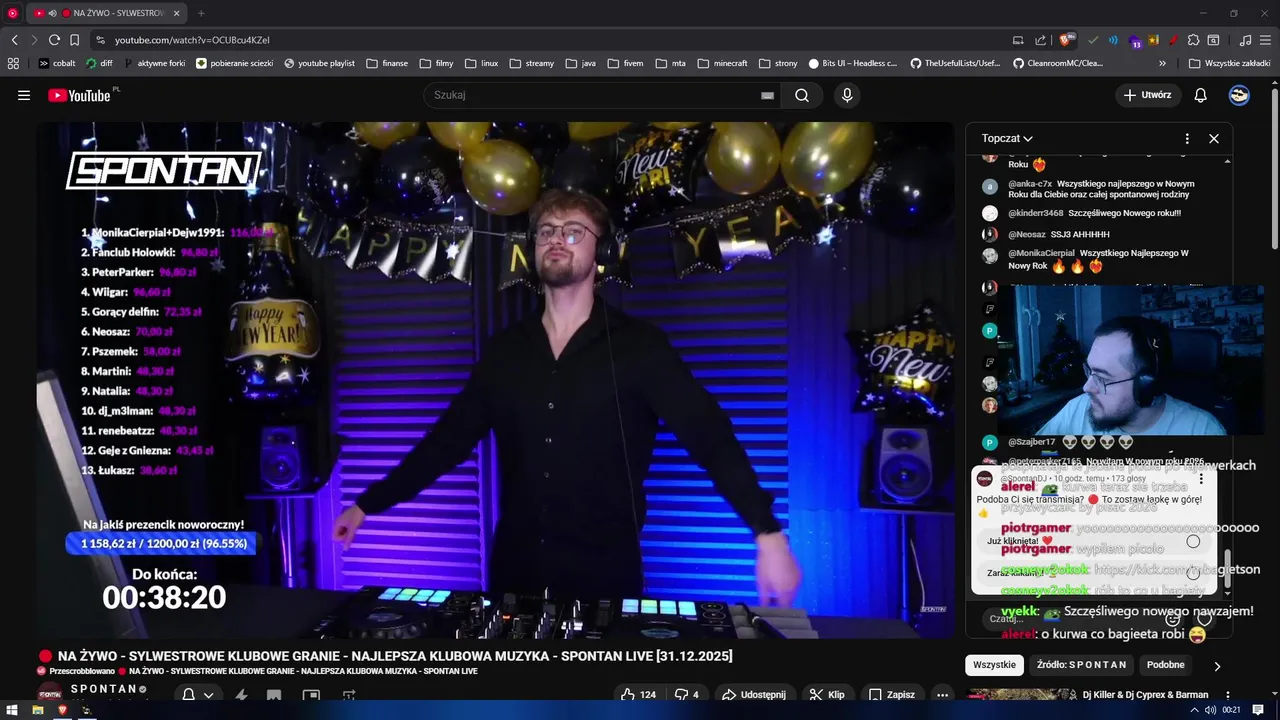Image resolution: width=1280 pixels, height=720 pixels.
Task: Like the video with thumbs up
Action: tap(638, 694)
